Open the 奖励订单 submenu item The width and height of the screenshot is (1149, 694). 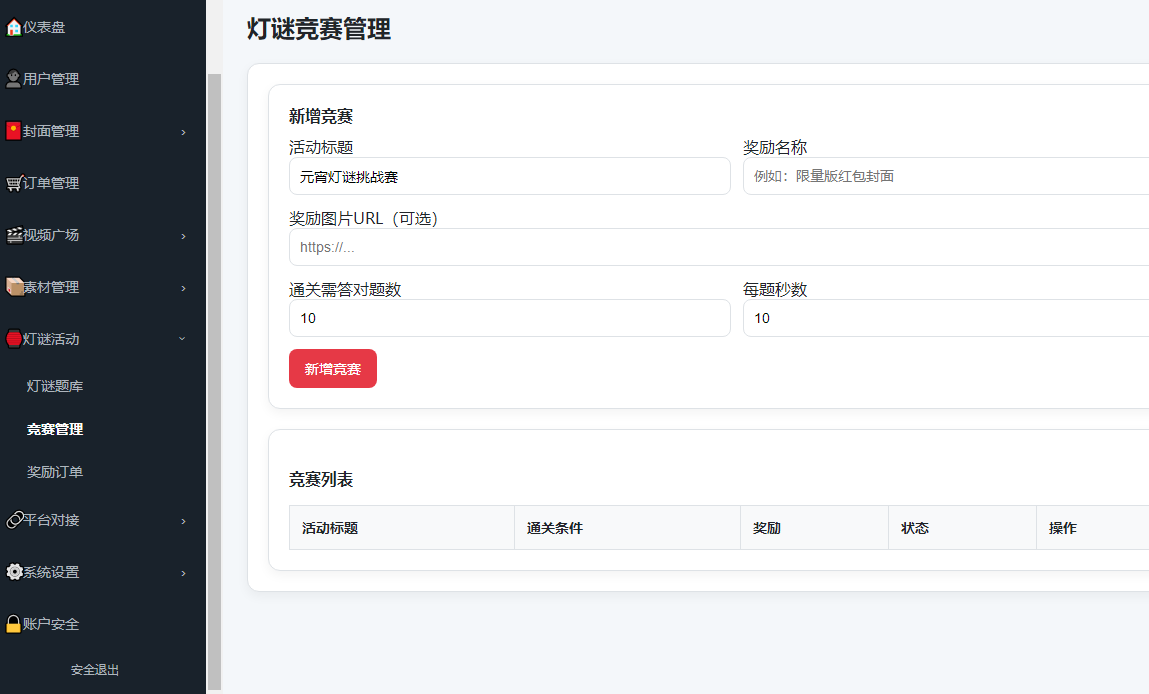(x=55, y=472)
